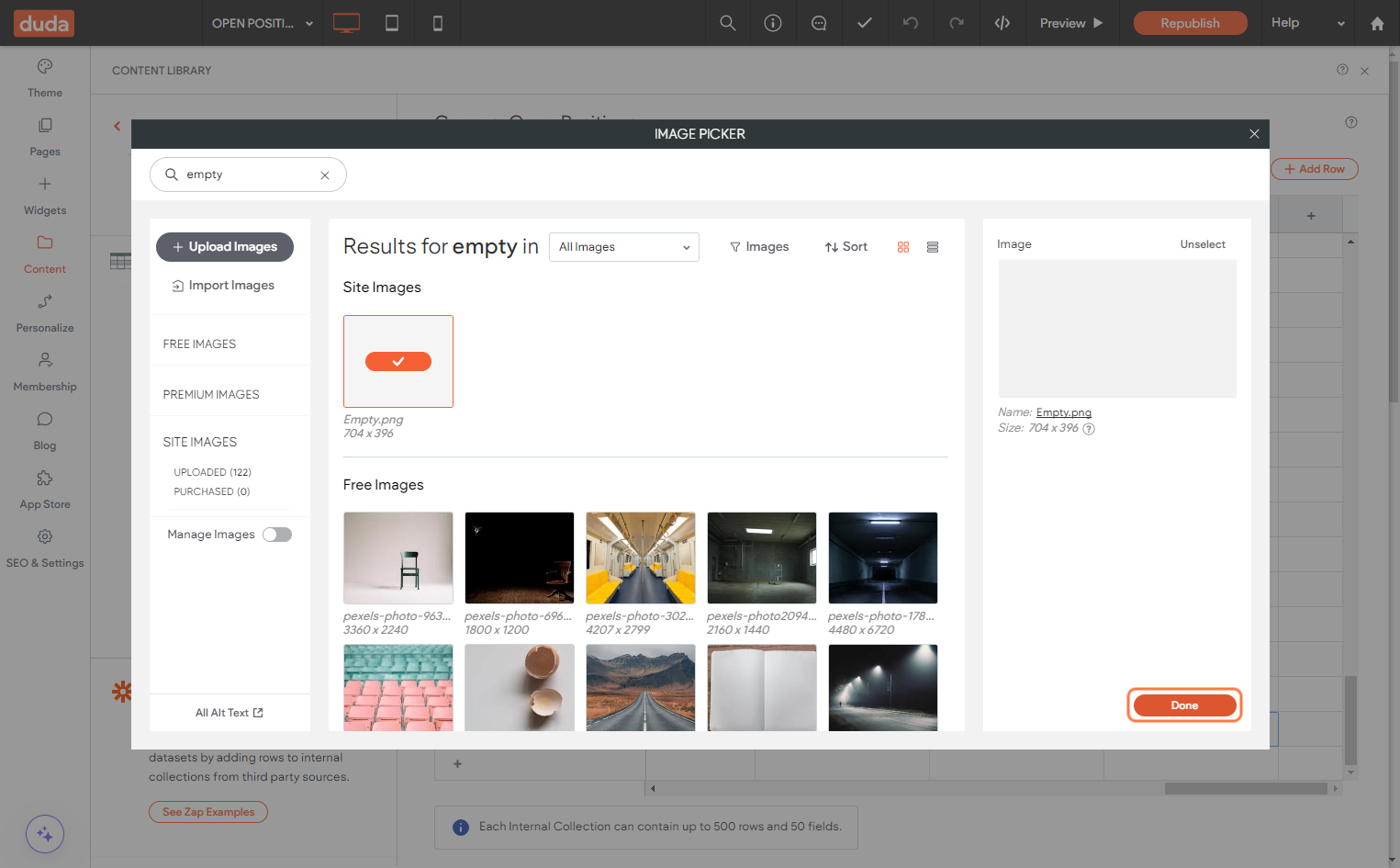Open the Images filter dropdown
Screen dimensions: 1400x868
coord(759,247)
